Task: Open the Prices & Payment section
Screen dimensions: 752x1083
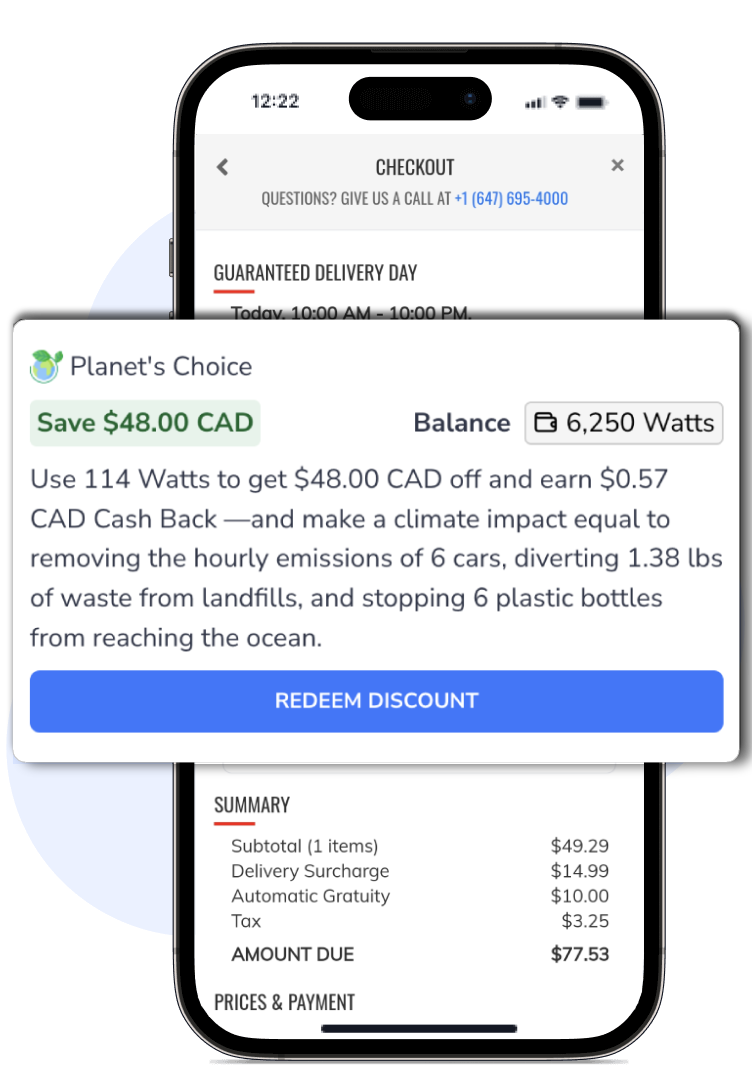Action: (285, 1002)
